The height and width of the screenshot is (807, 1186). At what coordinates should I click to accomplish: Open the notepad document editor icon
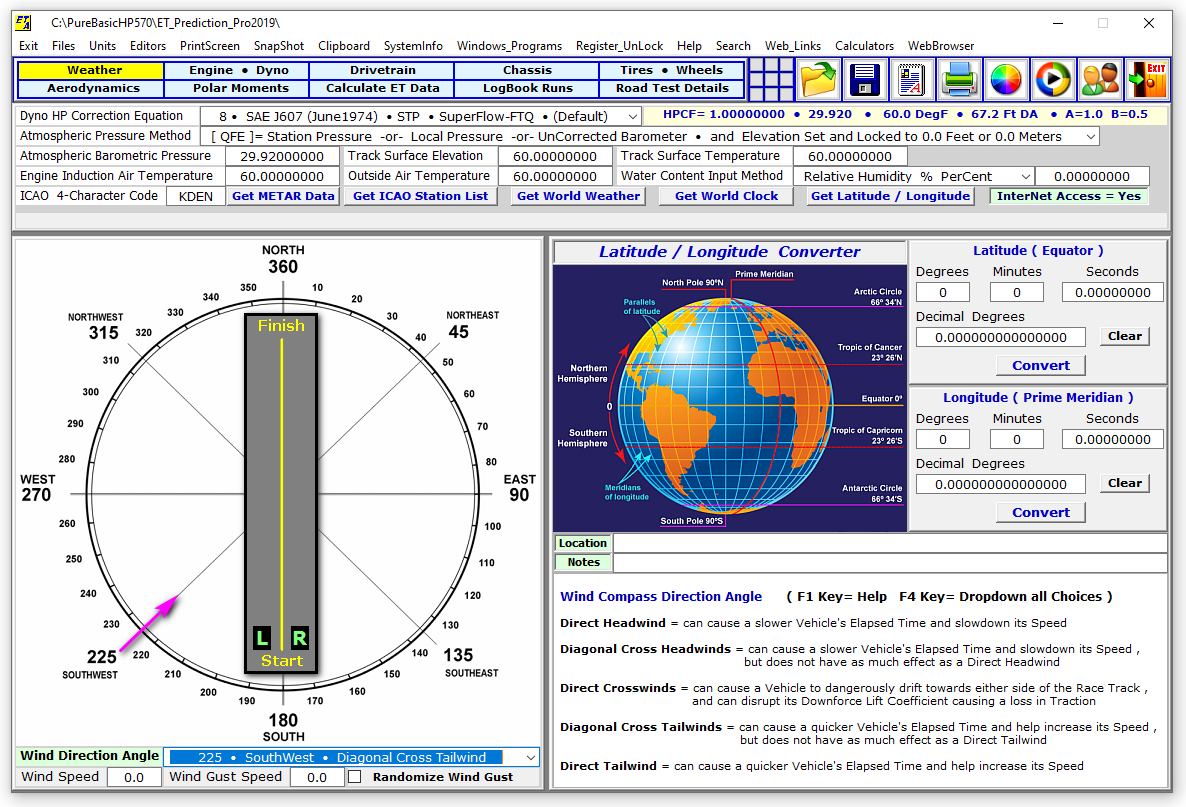(911, 79)
